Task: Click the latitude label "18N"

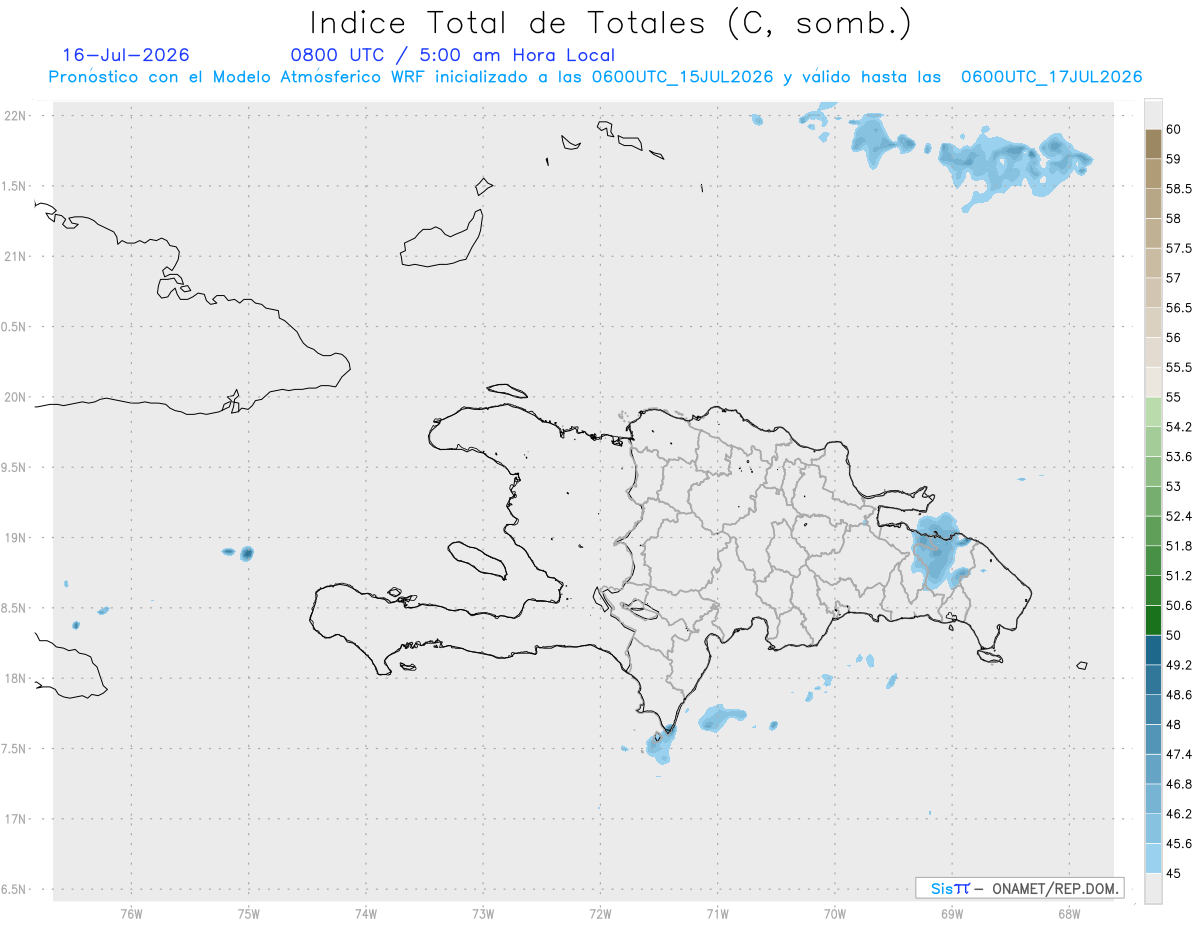Action: click(16, 678)
